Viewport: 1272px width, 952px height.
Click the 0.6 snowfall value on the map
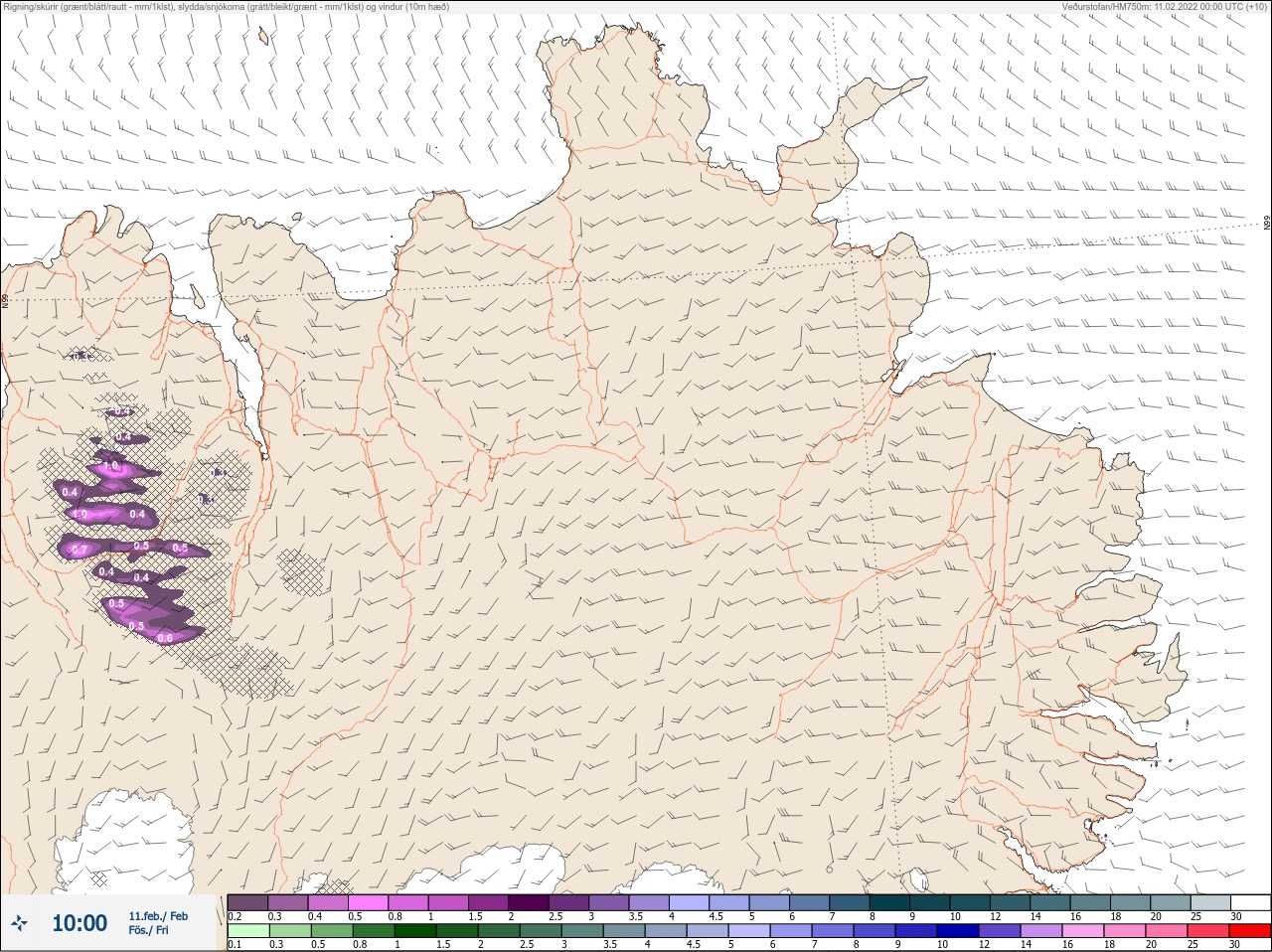[x=166, y=637]
